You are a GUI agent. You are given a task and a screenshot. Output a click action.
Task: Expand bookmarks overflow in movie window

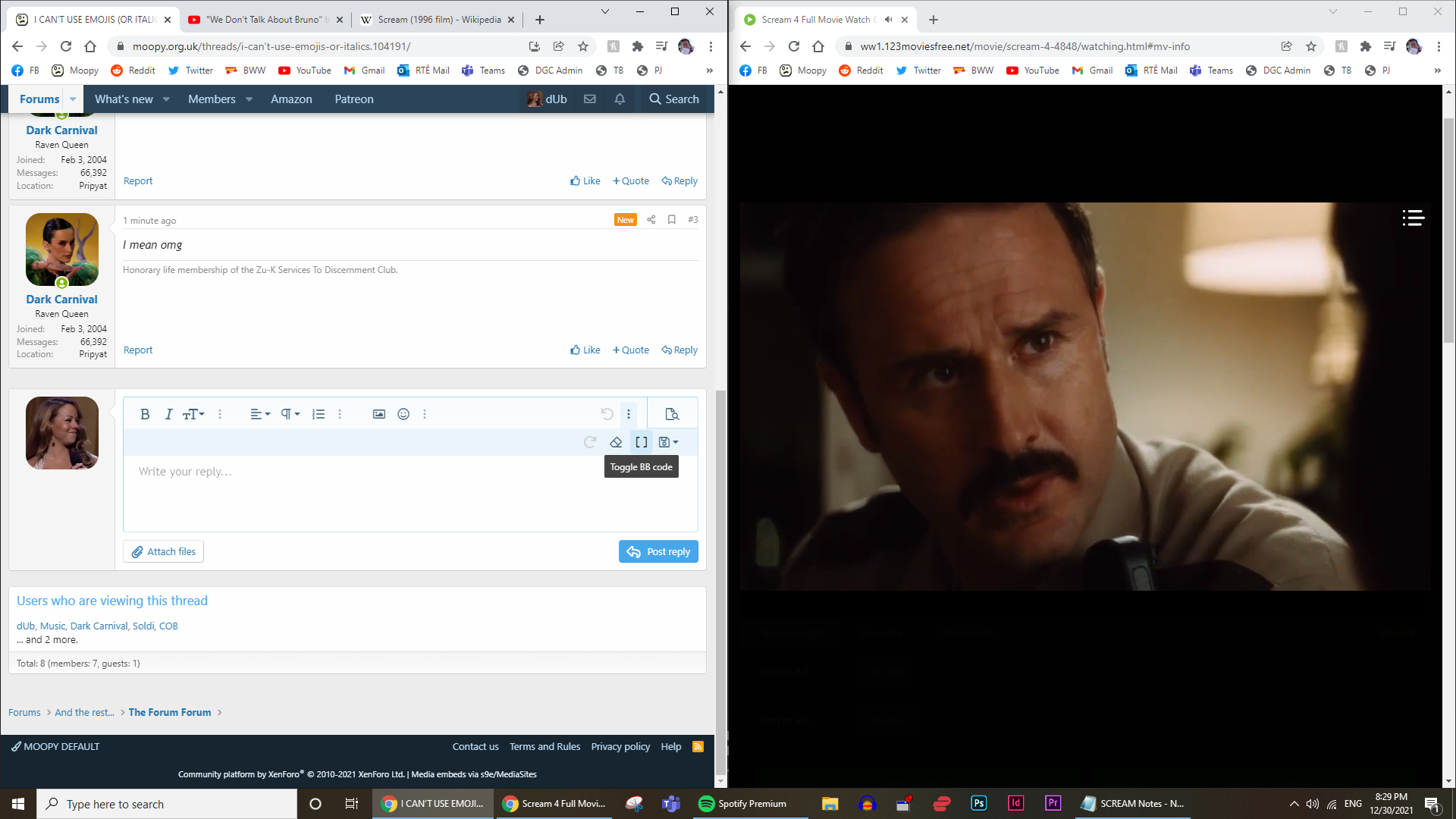coord(1438,71)
